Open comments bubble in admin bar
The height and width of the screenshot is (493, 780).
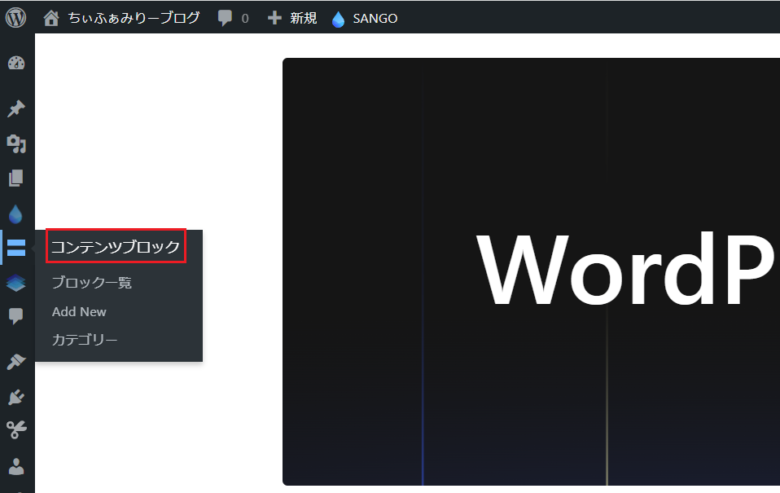coord(225,18)
